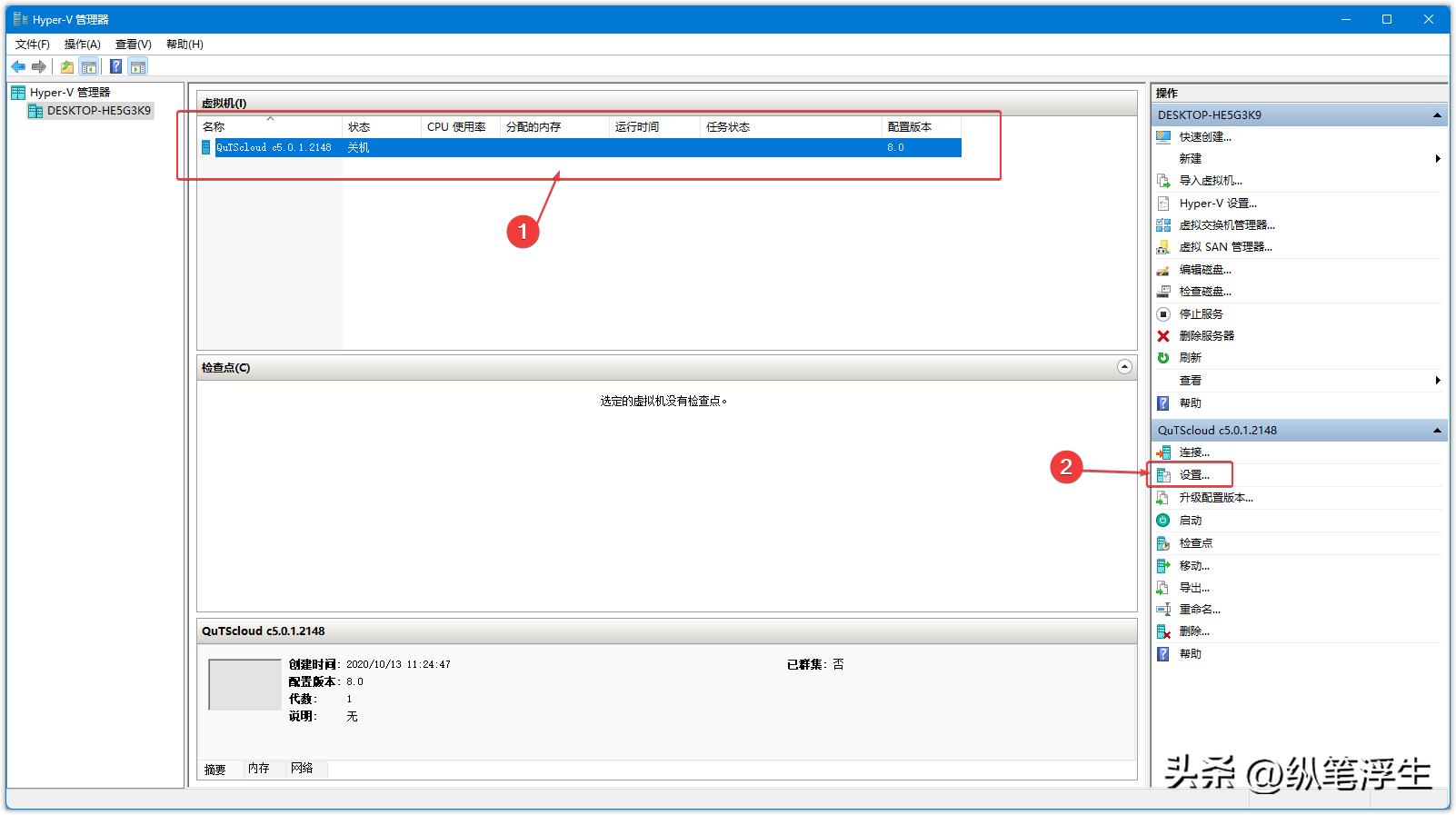
Task: Switch to the 内存 tab
Action: click(259, 769)
